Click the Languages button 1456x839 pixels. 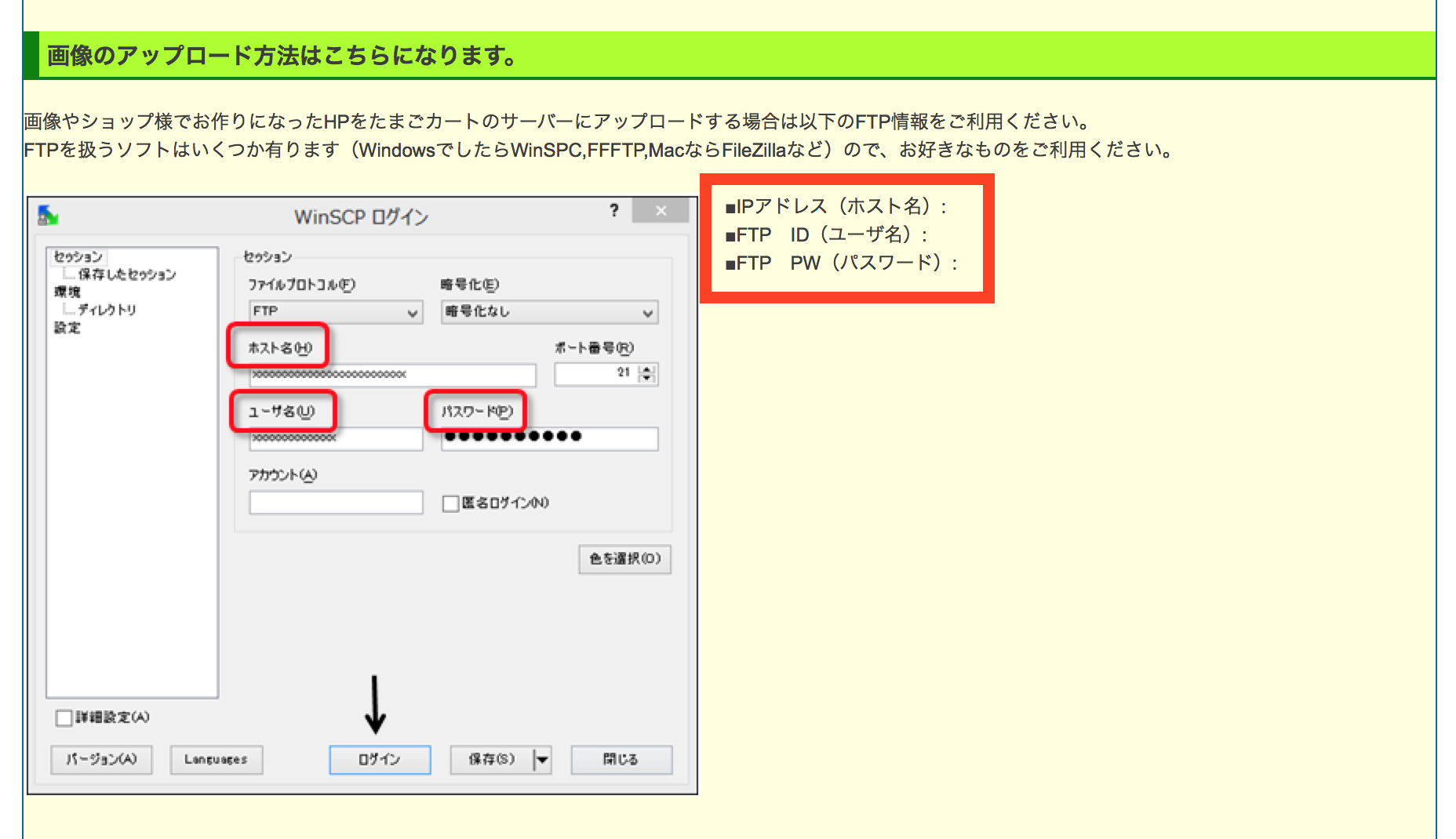(216, 759)
